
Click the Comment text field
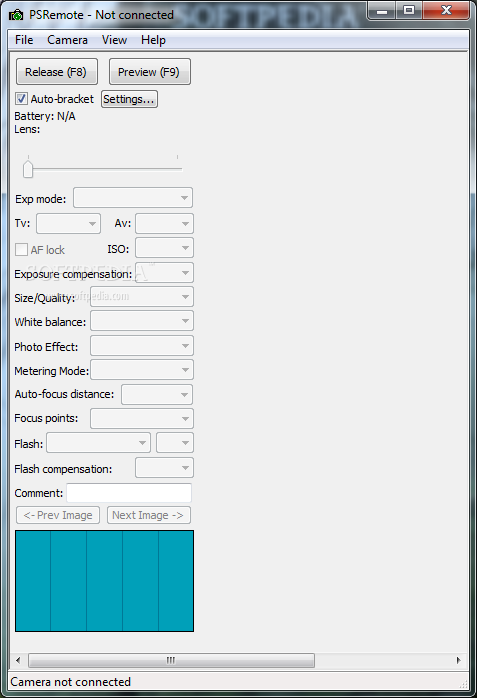129,493
